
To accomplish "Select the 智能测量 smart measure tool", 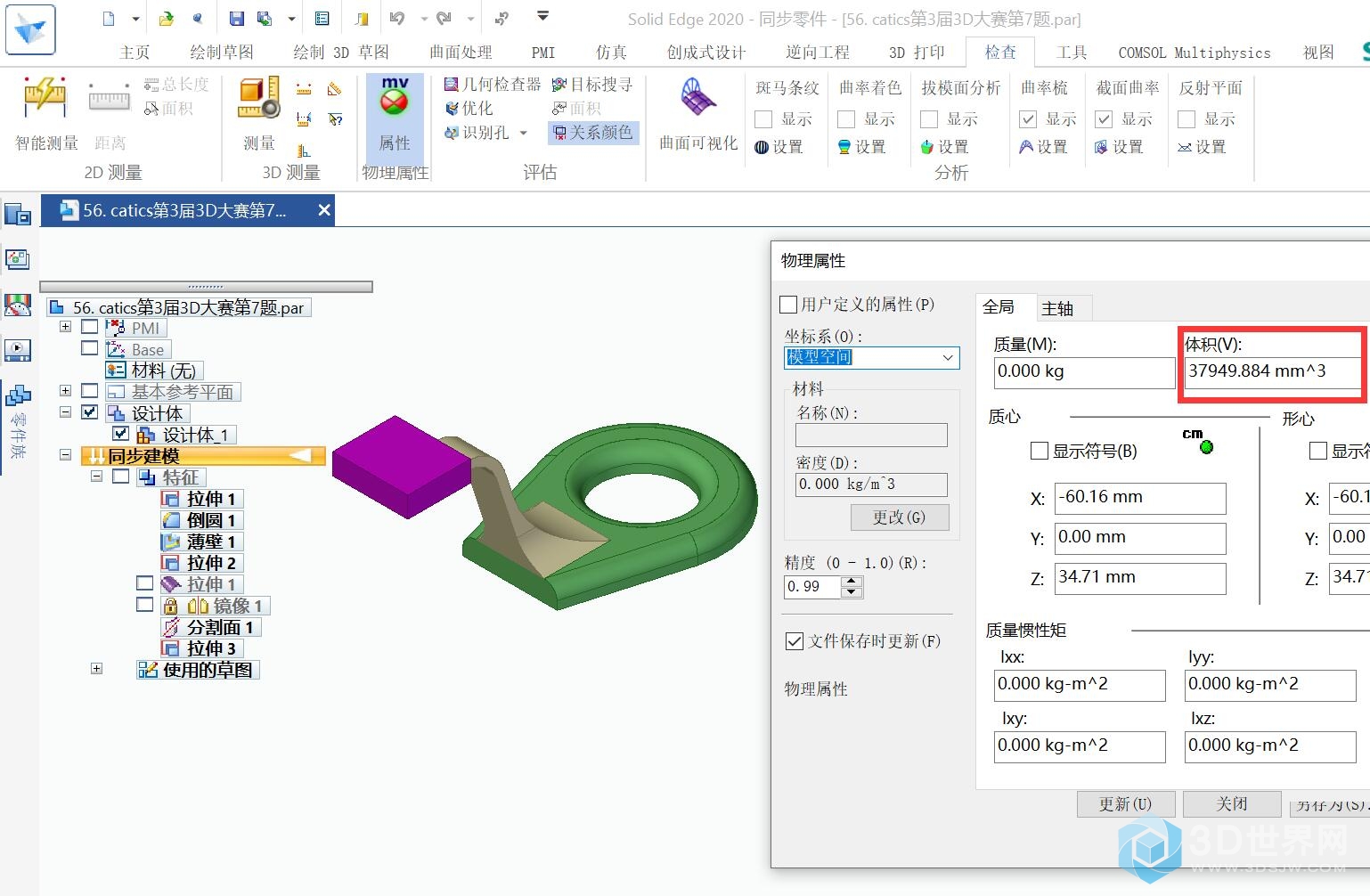I will click(x=45, y=114).
